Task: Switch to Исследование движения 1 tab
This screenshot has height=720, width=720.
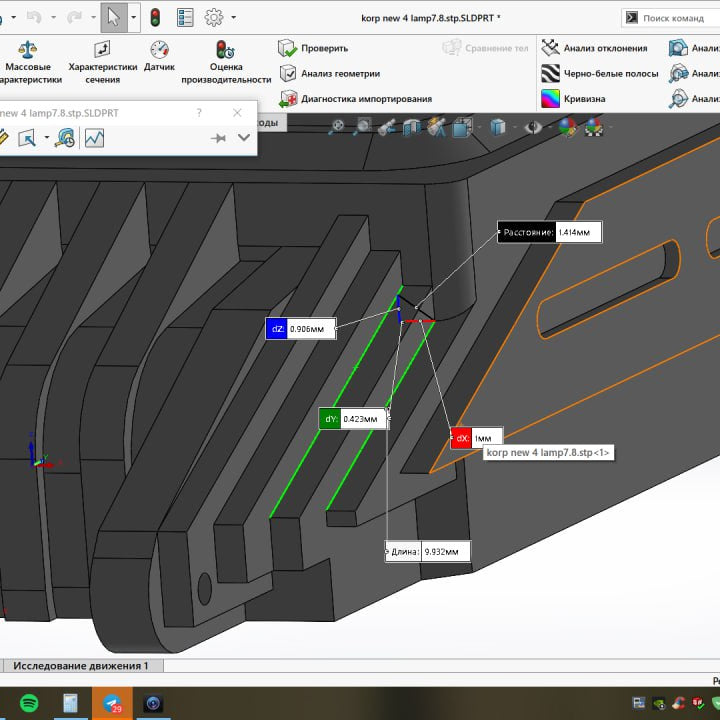Action: tap(80, 666)
